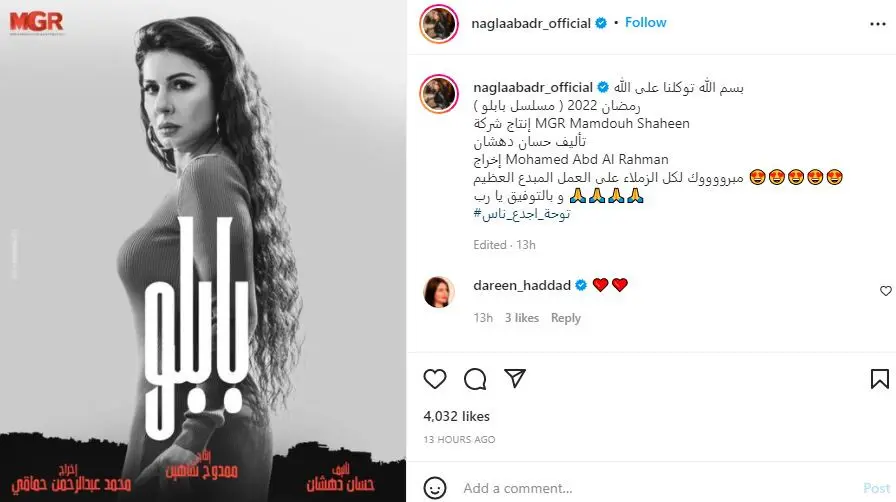Open naglaabadr_official username in header
This screenshot has height=502, width=896.
coord(531,23)
